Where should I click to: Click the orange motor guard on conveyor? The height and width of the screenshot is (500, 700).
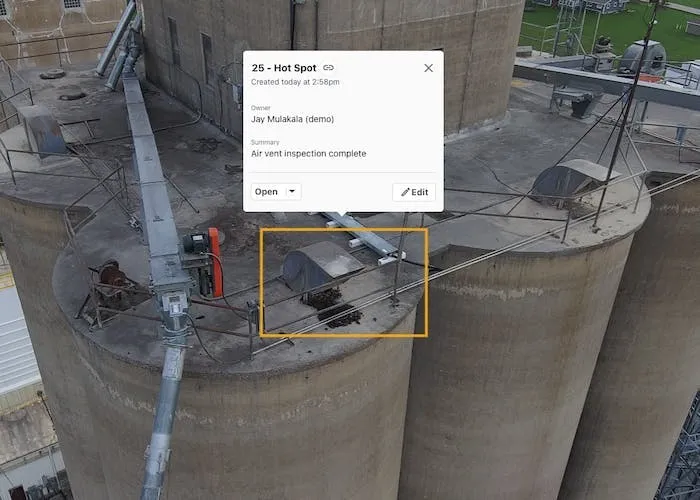[215, 262]
